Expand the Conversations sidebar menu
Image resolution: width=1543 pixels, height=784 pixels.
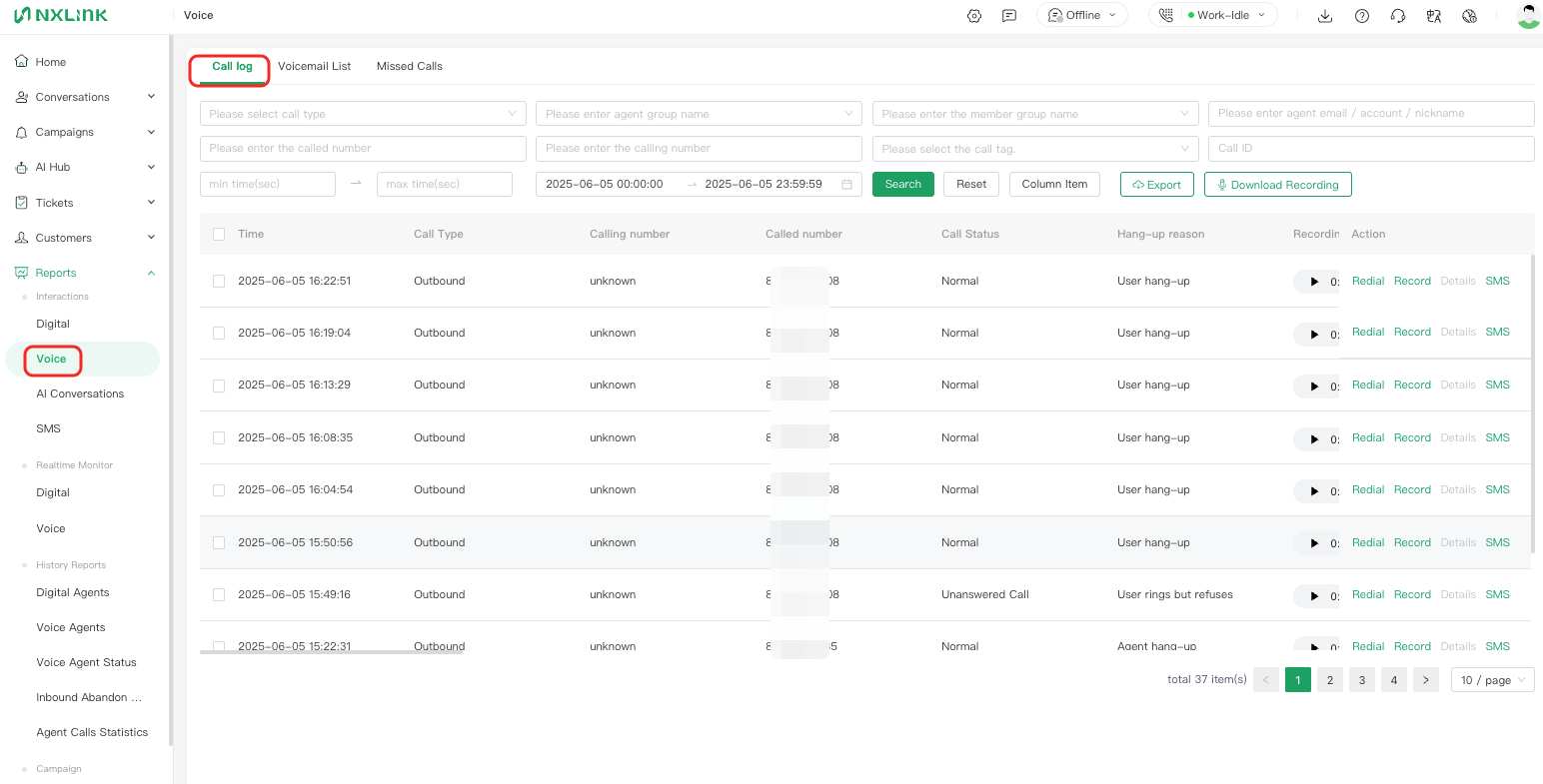[x=86, y=97]
